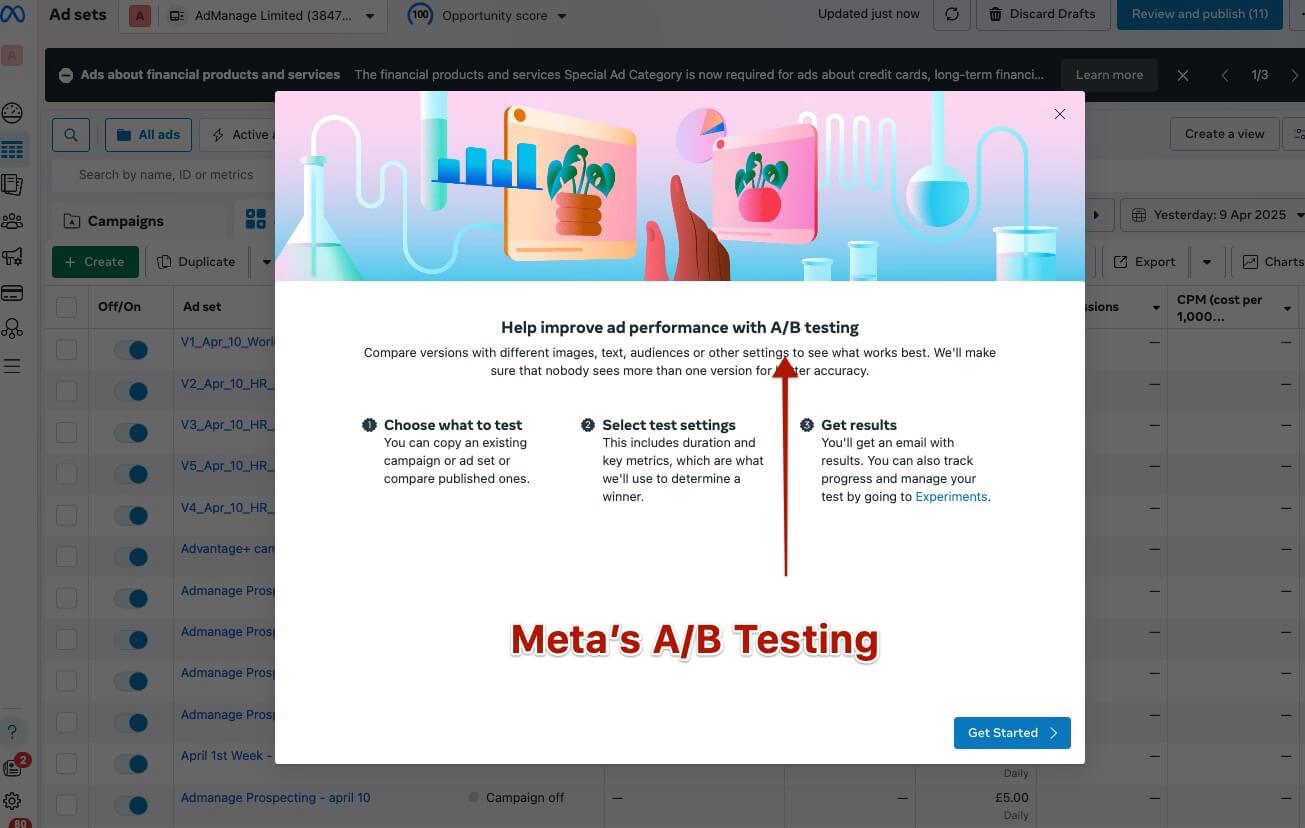
Task: Click the red account avatar in the sidebar
Action: tap(12, 56)
